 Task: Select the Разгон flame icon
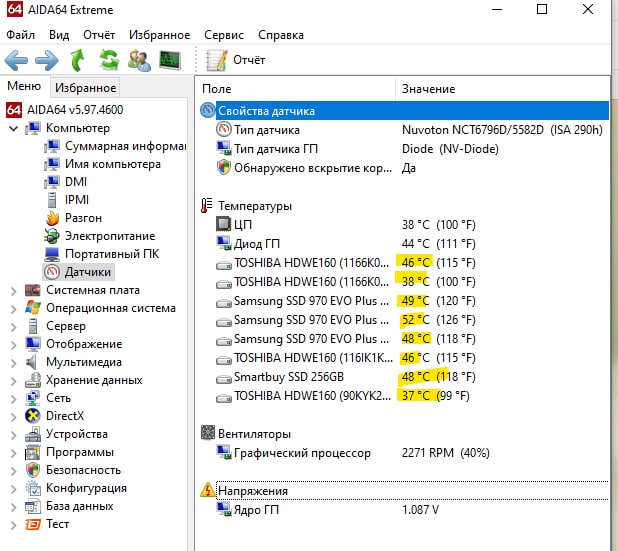pyautogui.click(x=52, y=218)
